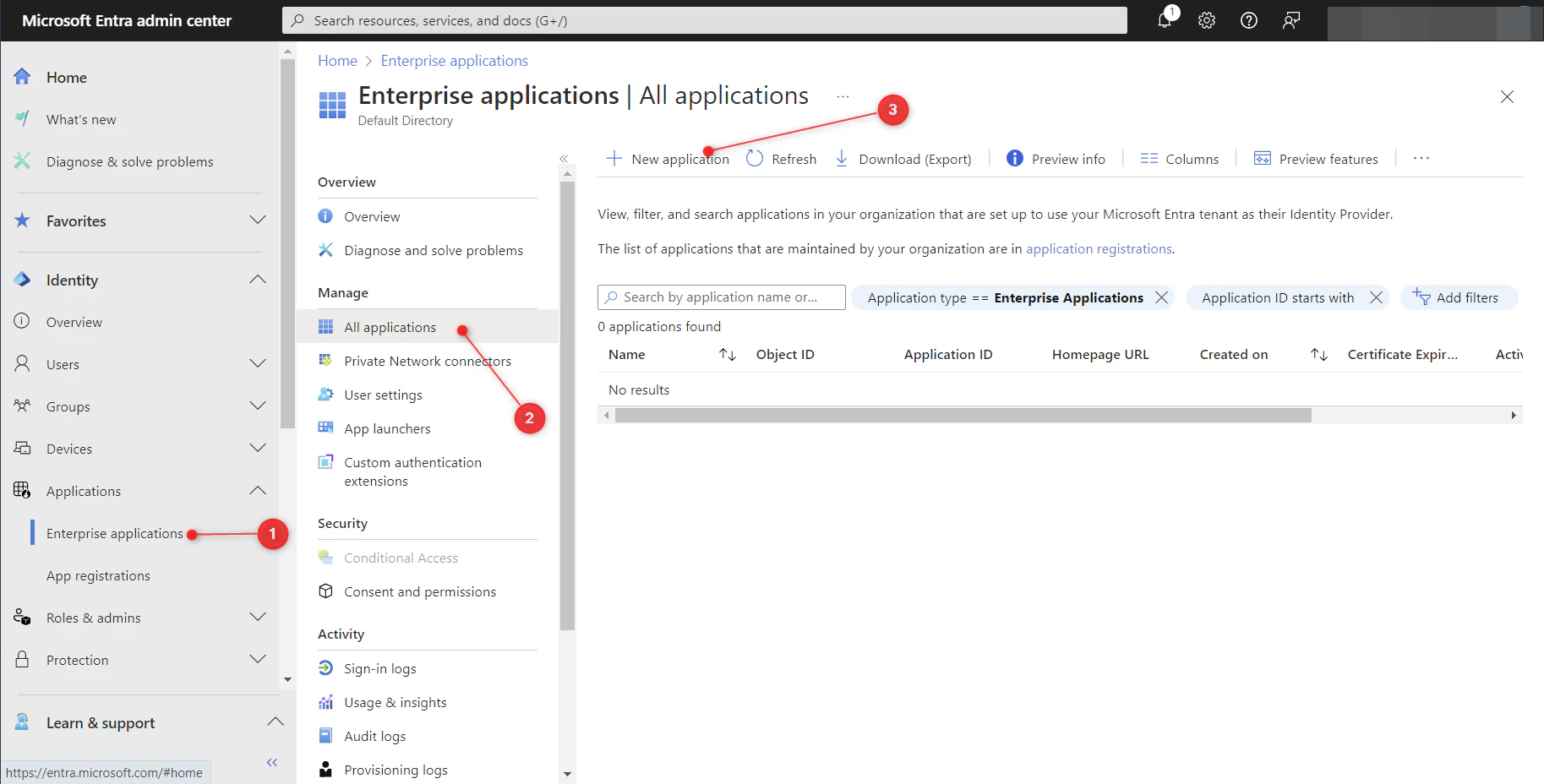Follow the application registrations link
1544x784 pixels.
(1099, 248)
